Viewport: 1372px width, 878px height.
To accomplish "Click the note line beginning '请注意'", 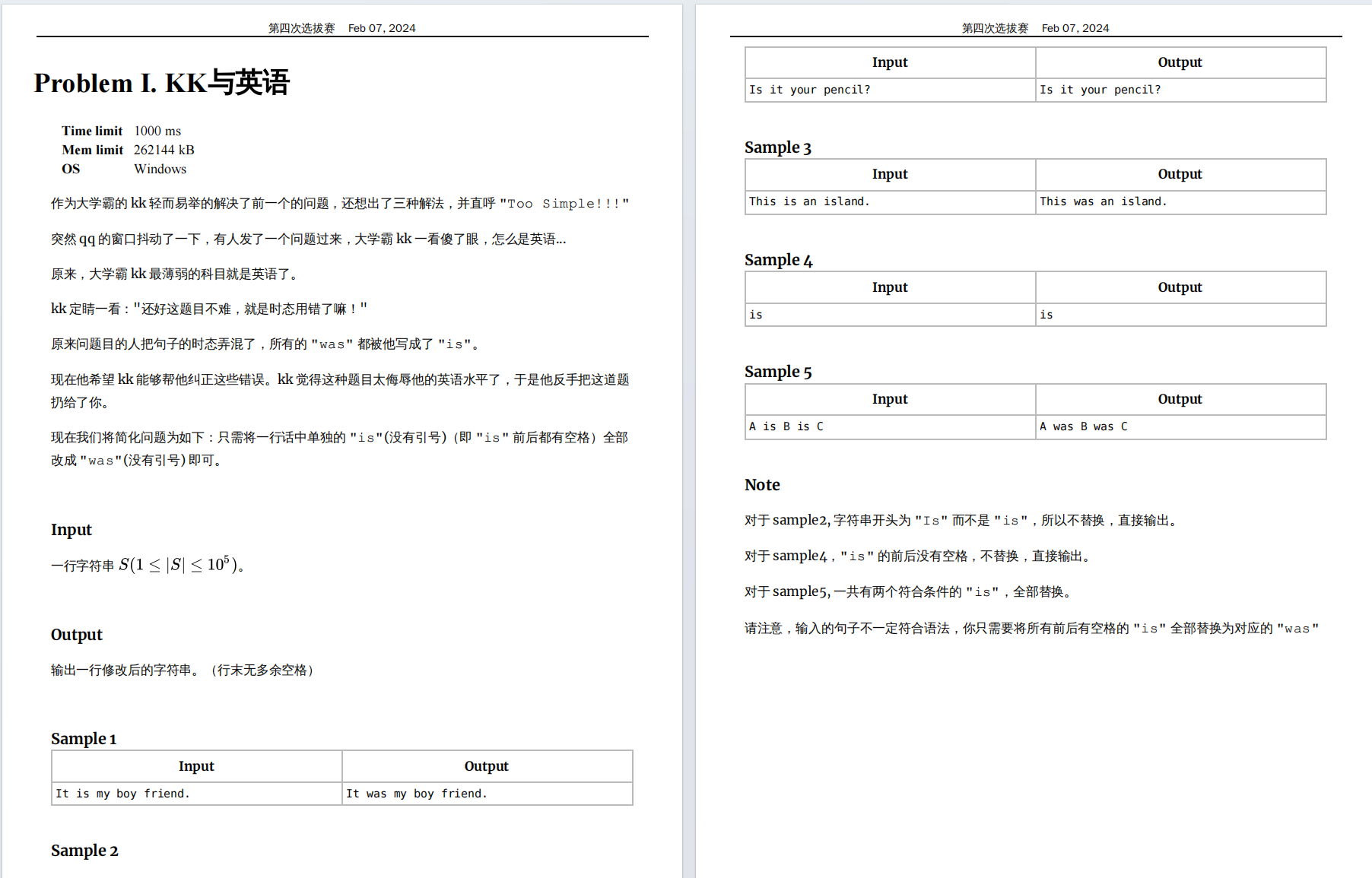I will coord(1032,629).
